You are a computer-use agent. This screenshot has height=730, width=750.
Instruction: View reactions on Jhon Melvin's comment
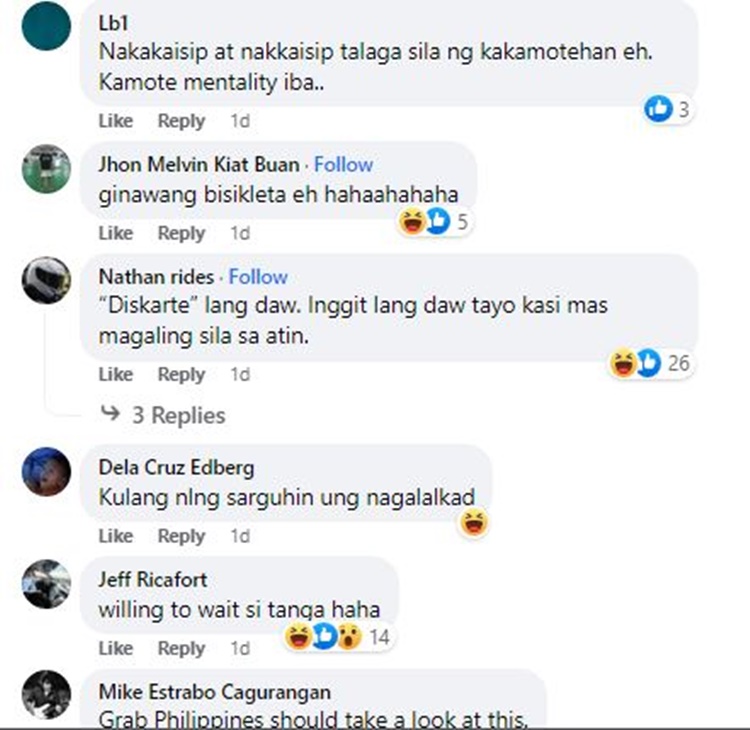[x=435, y=221]
